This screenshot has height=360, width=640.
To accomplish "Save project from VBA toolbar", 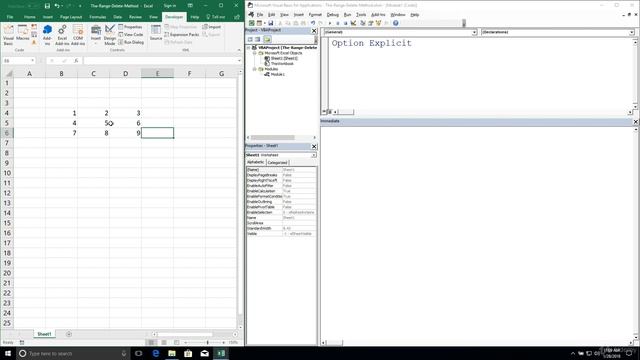I will [x=270, y=23].
